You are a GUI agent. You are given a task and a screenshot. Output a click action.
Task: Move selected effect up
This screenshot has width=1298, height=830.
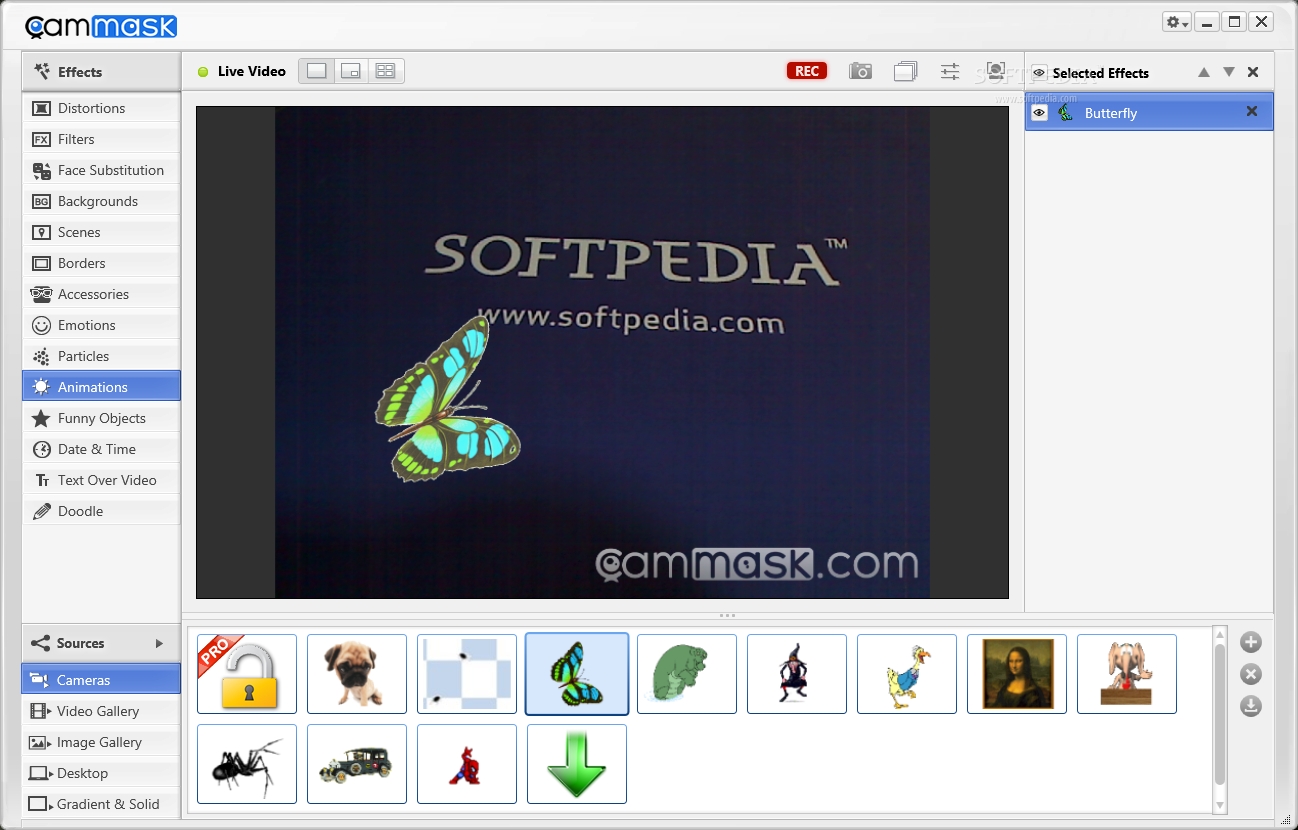[x=1204, y=72]
